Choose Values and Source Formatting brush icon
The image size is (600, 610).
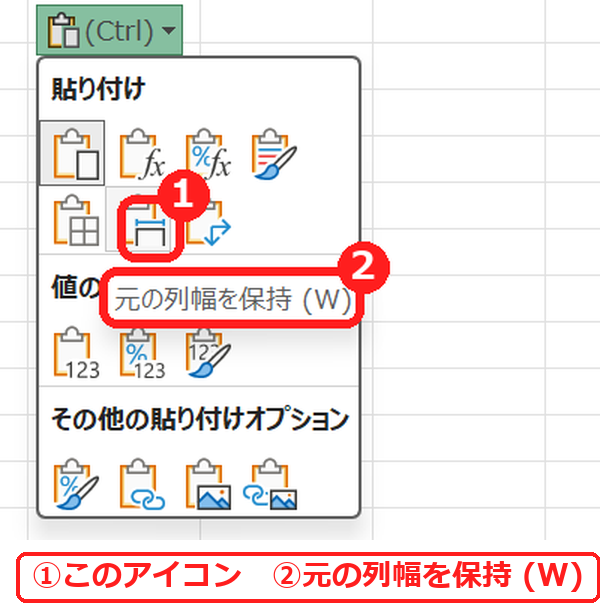click(207, 352)
